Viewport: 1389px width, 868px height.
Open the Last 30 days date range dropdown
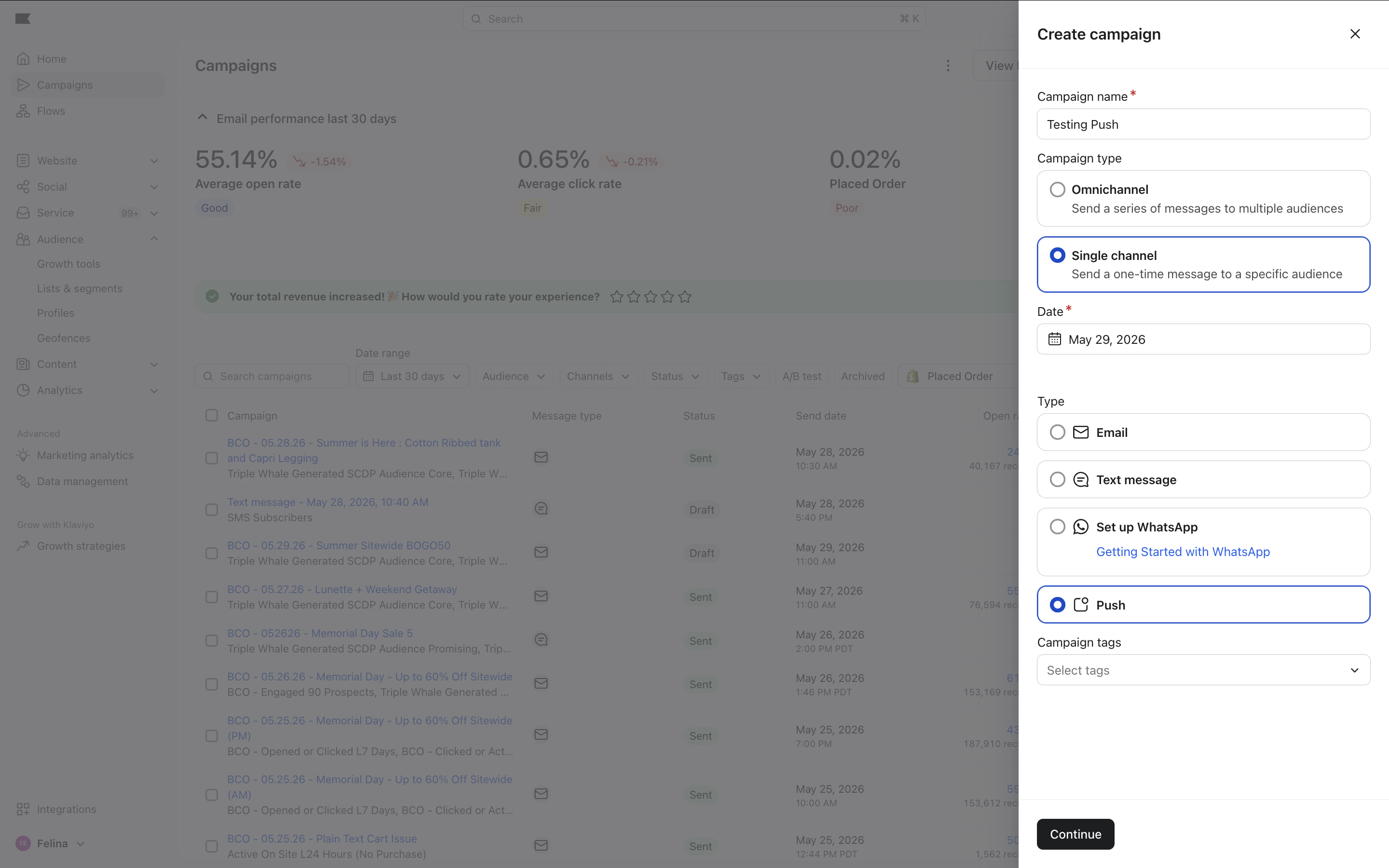pyautogui.click(x=412, y=376)
